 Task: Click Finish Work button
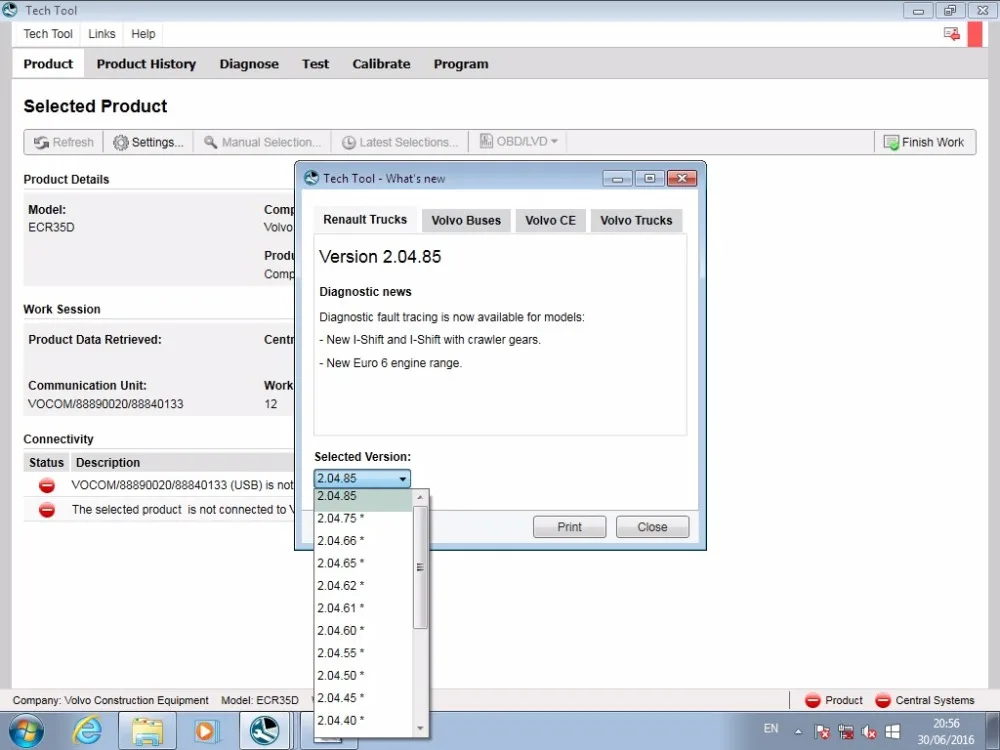[924, 142]
